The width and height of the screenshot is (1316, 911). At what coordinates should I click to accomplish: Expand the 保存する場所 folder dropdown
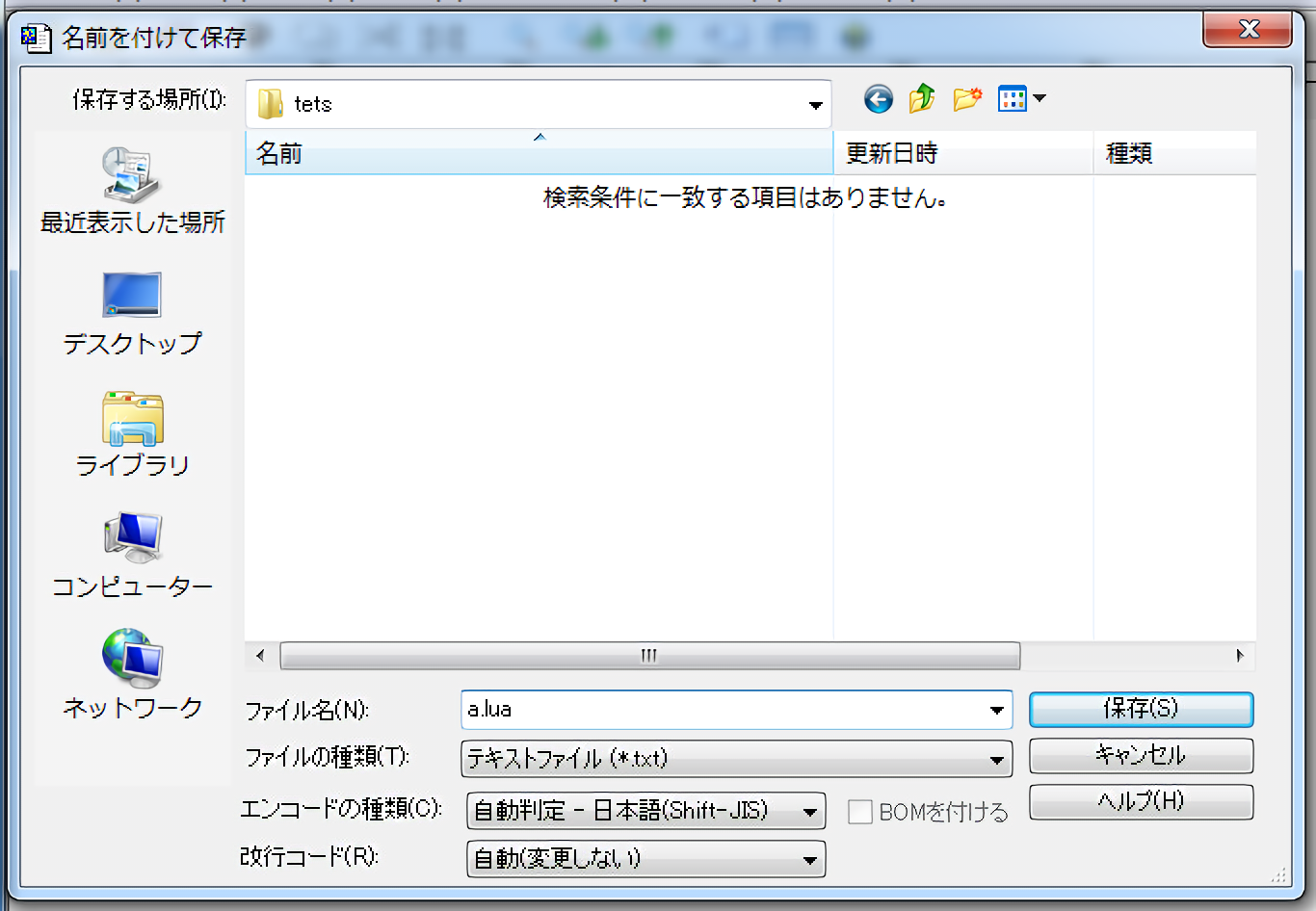tap(815, 105)
